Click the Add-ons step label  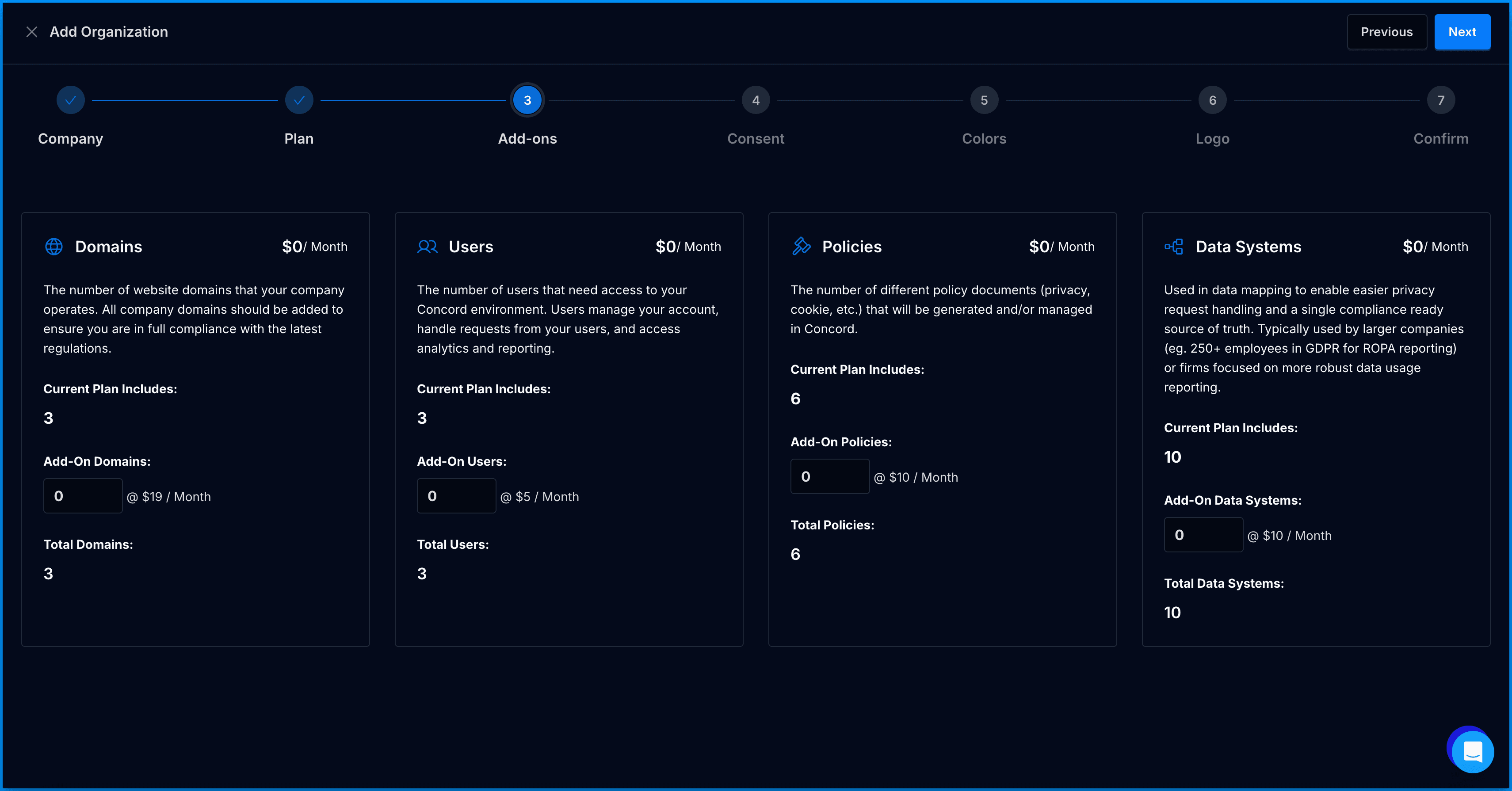(527, 139)
